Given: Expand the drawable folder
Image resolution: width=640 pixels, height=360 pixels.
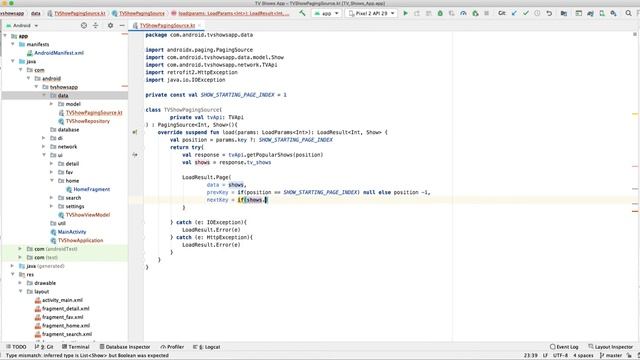Looking at the screenshot, I should click(x=20, y=283).
